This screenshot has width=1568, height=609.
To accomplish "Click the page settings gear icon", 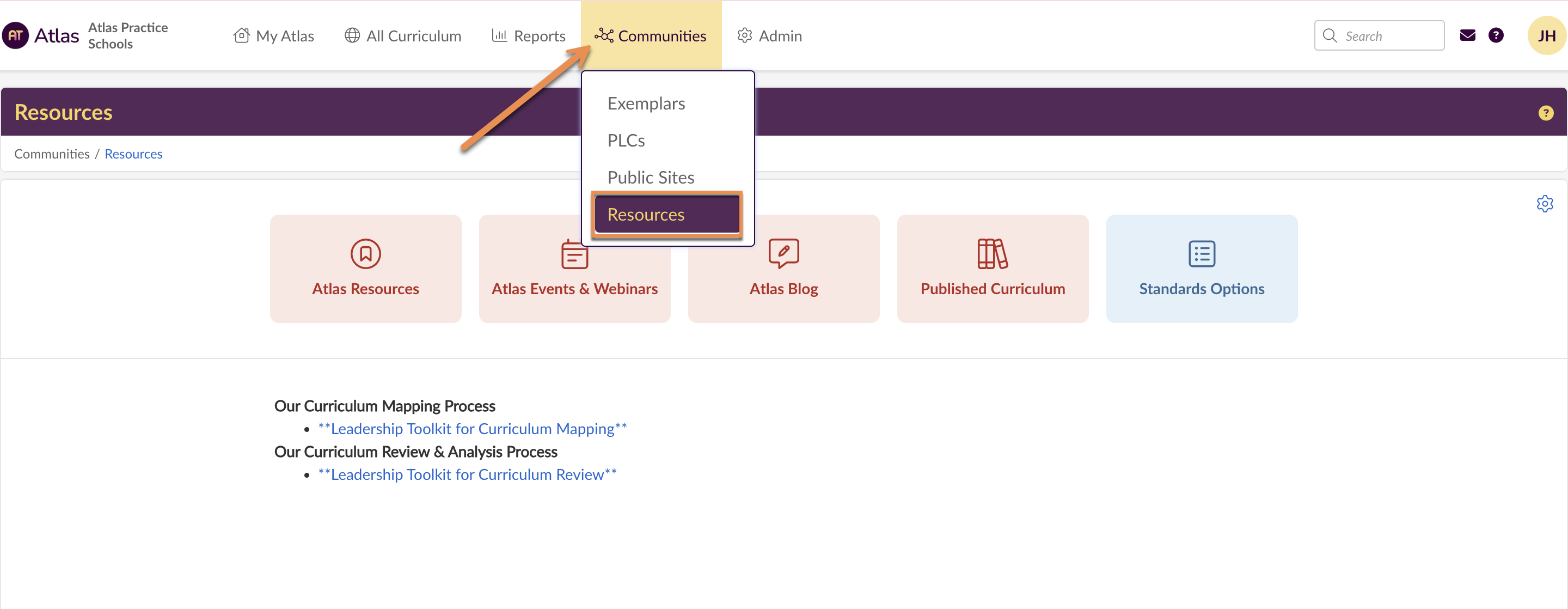I will tap(1544, 203).
